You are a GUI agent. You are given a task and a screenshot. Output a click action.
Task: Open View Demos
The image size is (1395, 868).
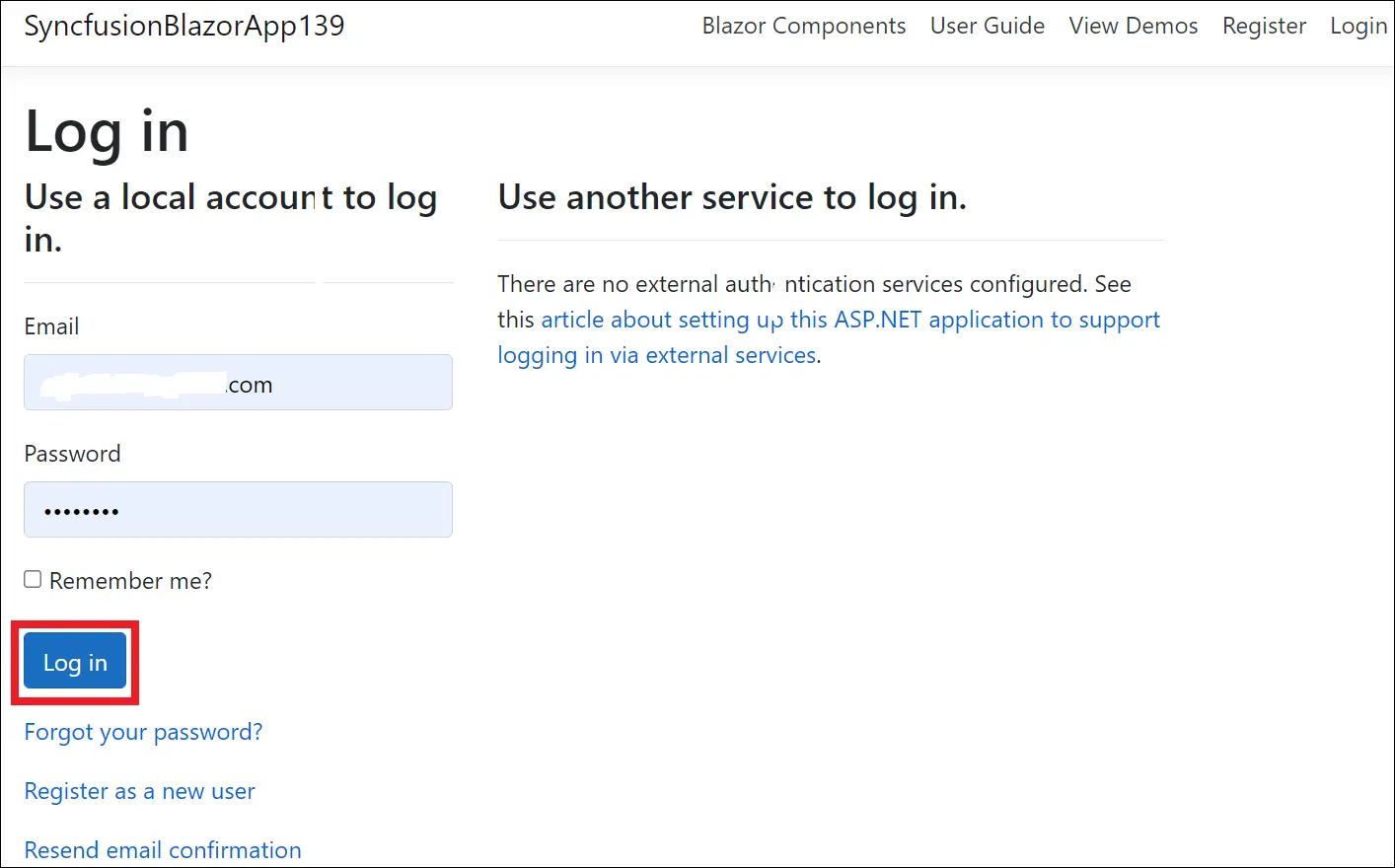pos(1133,26)
